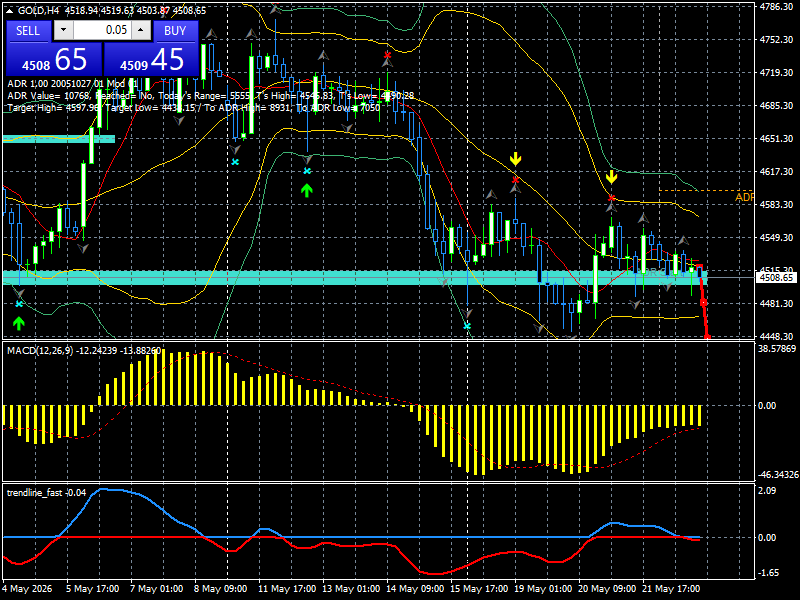This screenshot has height=600, width=800.
Task: Click the orange ADR label at right edge
Action: tap(744, 197)
